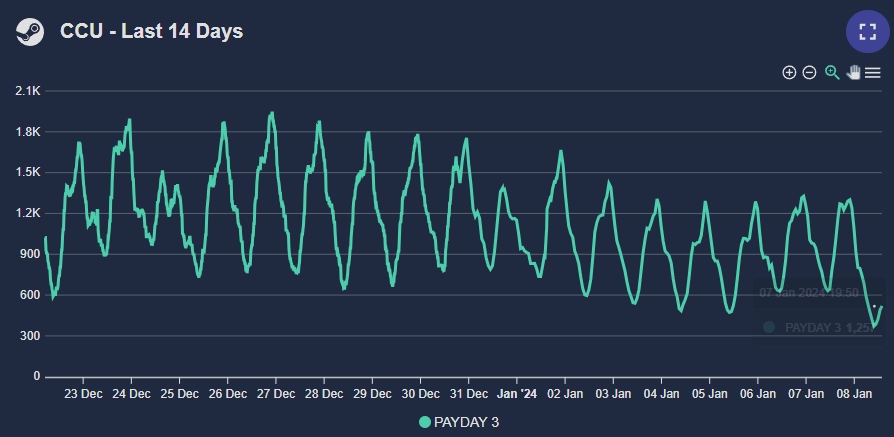Screen dimensions: 894x437
Task: Click the 31 Dec axis label
Action: click(469, 394)
